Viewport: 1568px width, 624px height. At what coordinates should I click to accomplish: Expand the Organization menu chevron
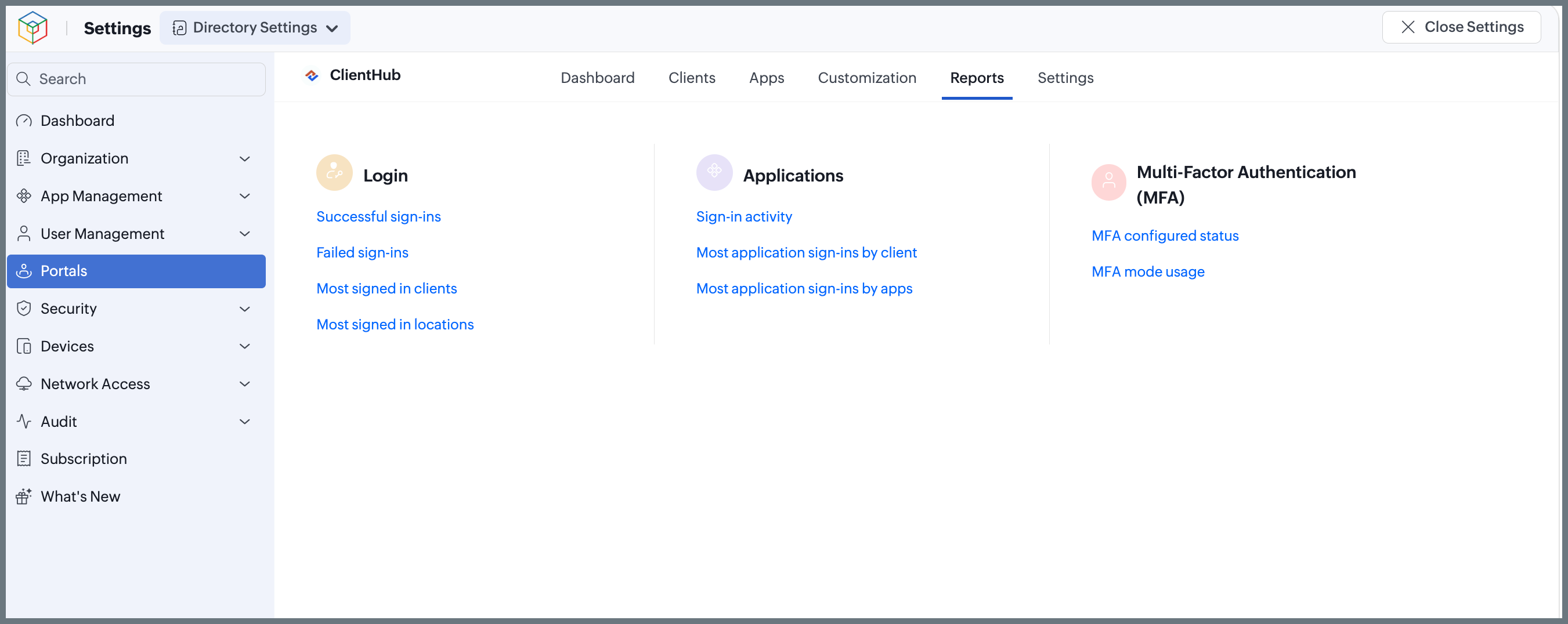click(x=245, y=159)
